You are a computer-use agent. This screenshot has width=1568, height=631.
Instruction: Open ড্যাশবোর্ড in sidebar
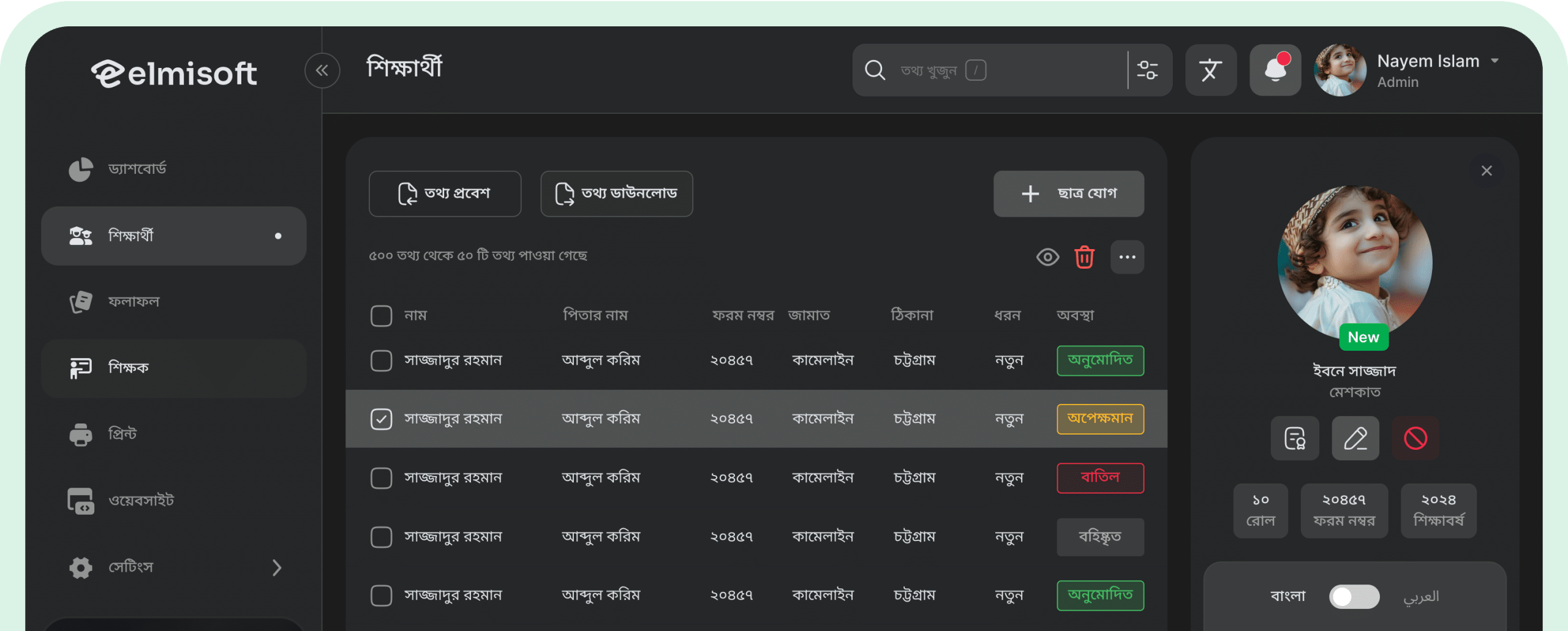pos(174,170)
